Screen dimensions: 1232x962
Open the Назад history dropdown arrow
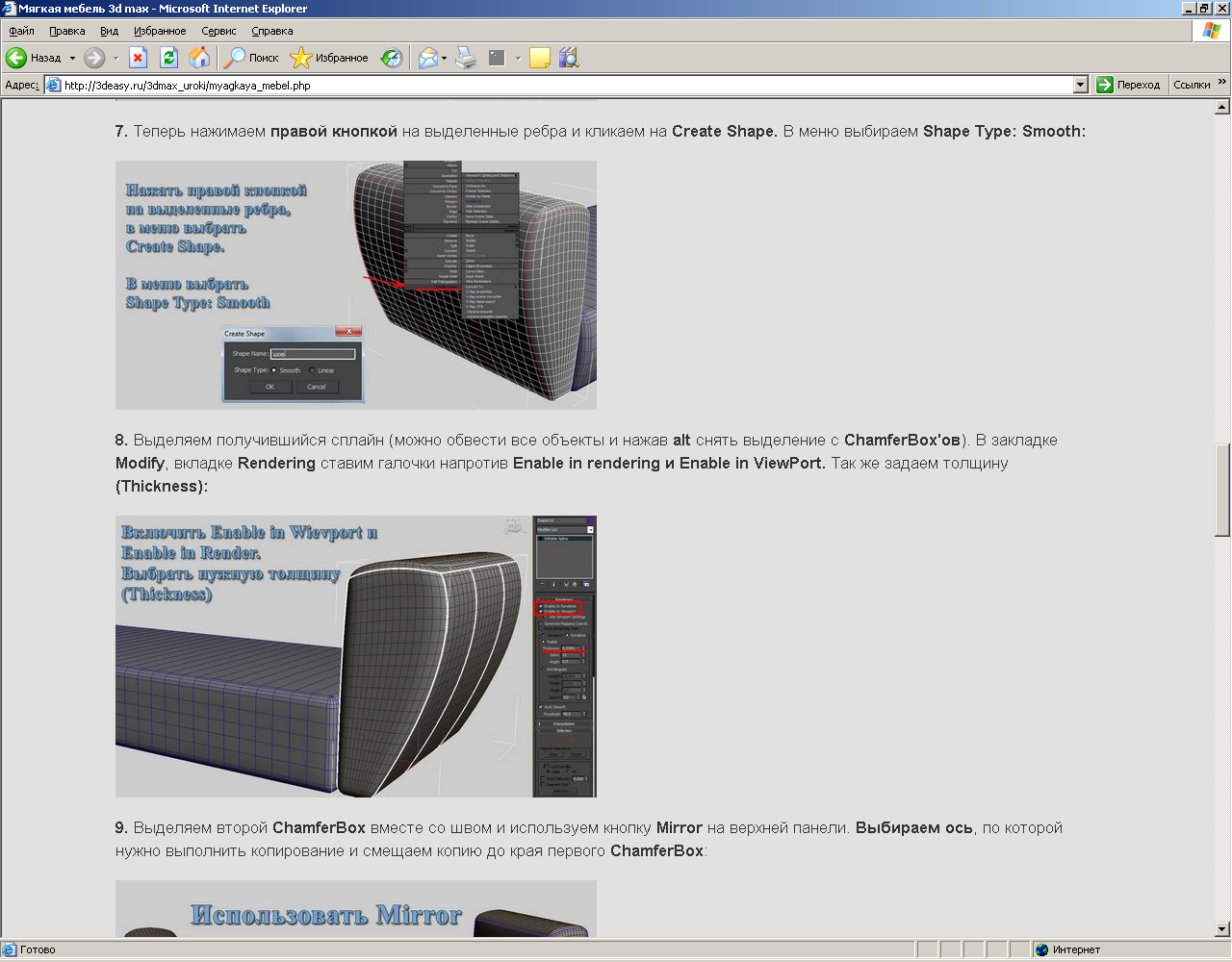click(72, 58)
